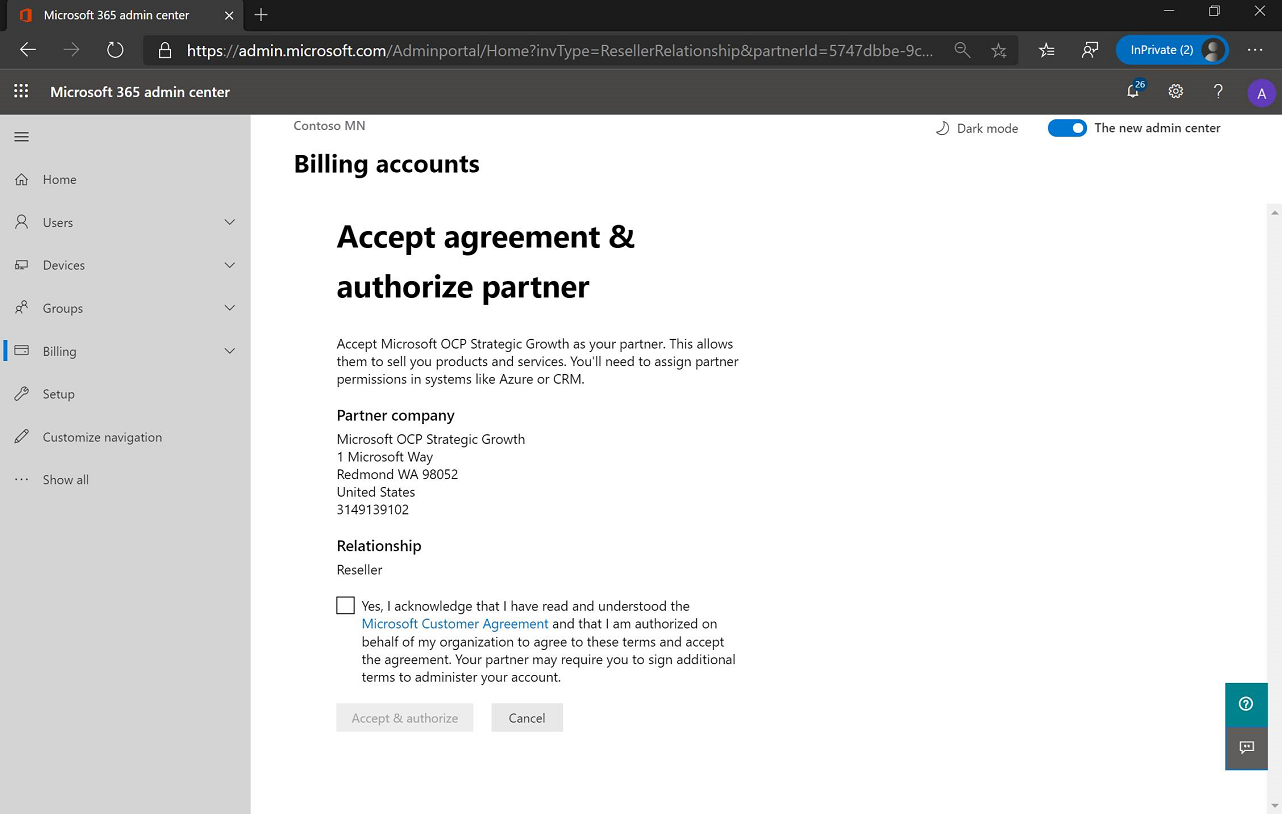Image resolution: width=1282 pixels, height=814 pixels.
Task: Click the Cancel button
Action: tap(527, 718)
